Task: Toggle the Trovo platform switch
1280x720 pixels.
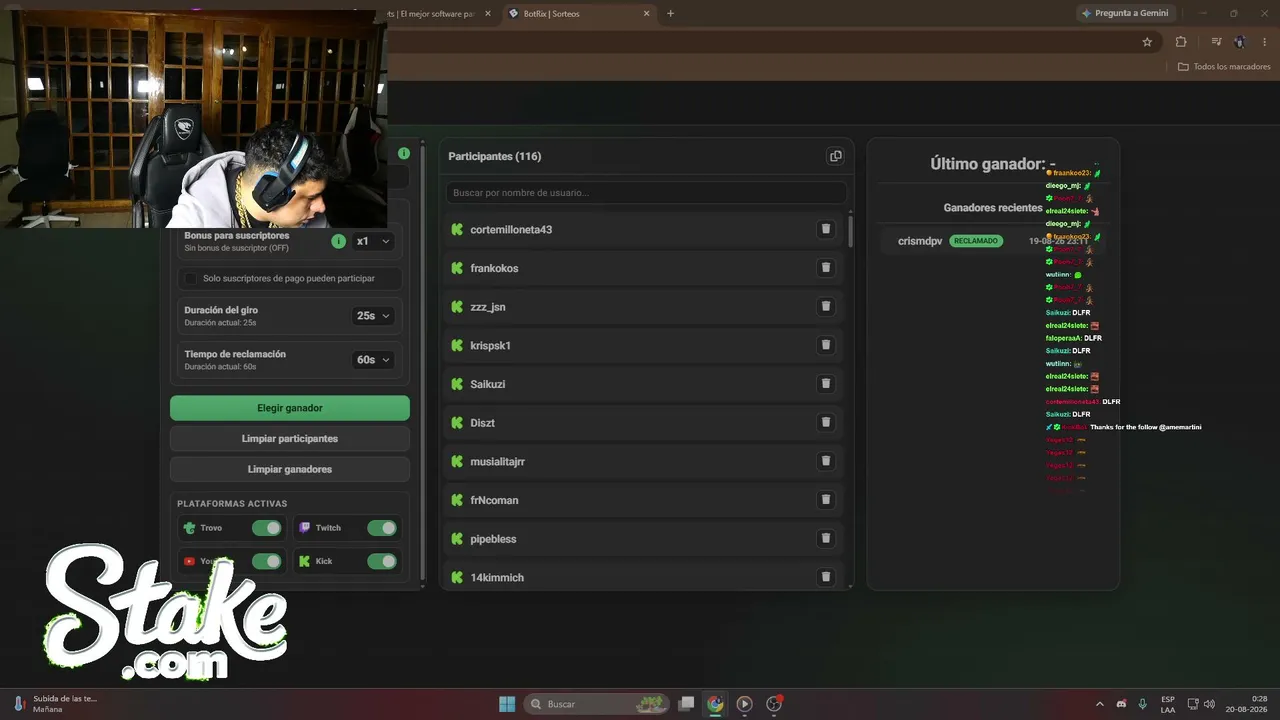Action: click(x=267, y=528)
